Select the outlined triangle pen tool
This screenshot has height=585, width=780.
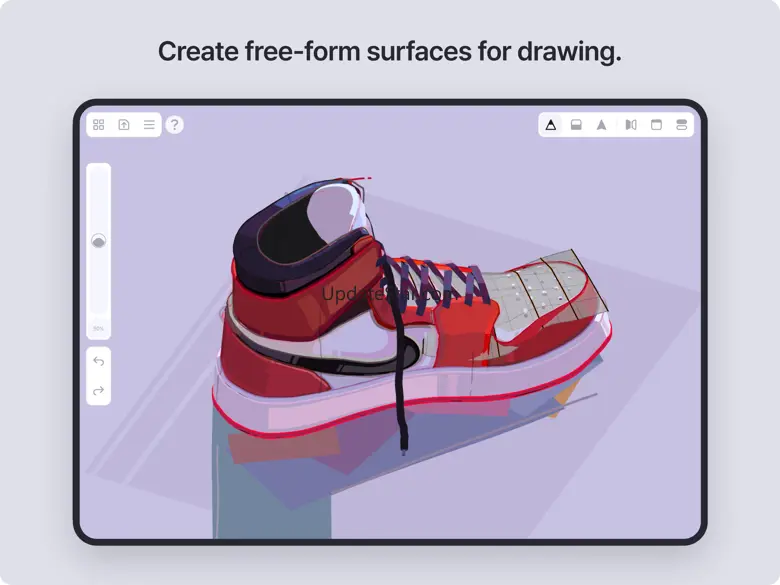point(551,125)
